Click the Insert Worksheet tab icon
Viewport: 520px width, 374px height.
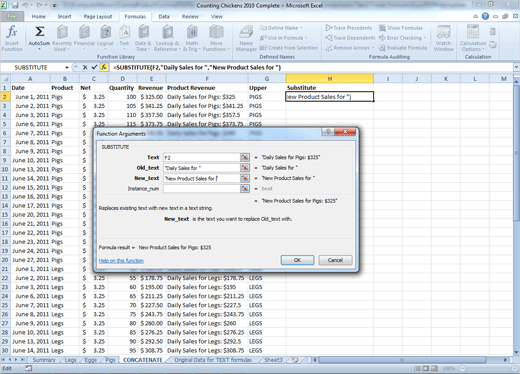295,360
